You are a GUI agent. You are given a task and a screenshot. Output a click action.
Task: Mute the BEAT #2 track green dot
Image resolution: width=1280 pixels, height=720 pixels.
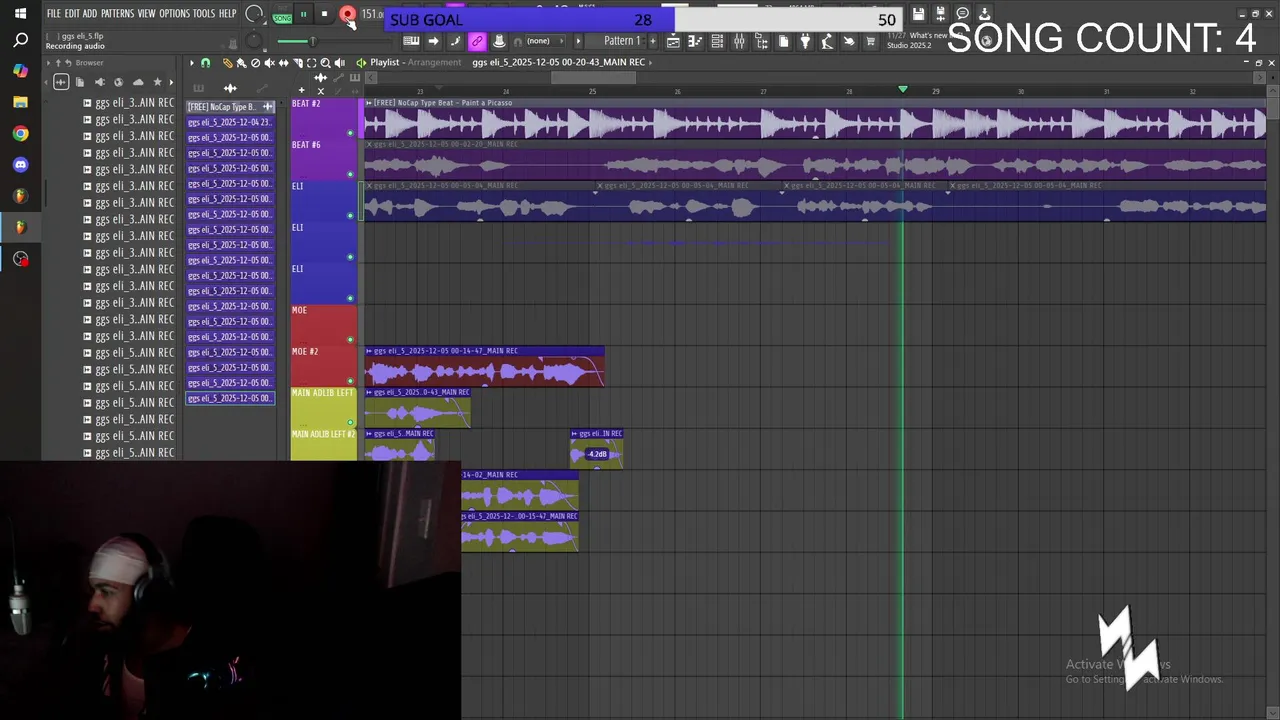350,133
